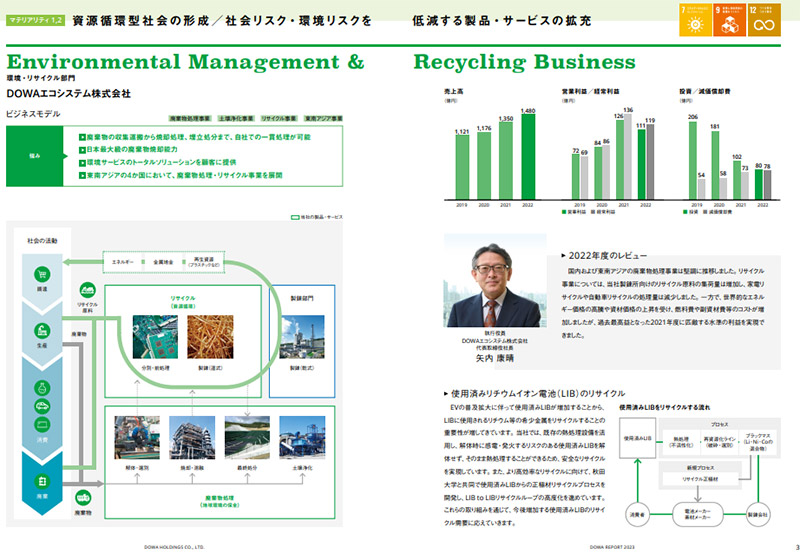Click the circuit board 分別・前処理 photo

[x=155, y=337]
